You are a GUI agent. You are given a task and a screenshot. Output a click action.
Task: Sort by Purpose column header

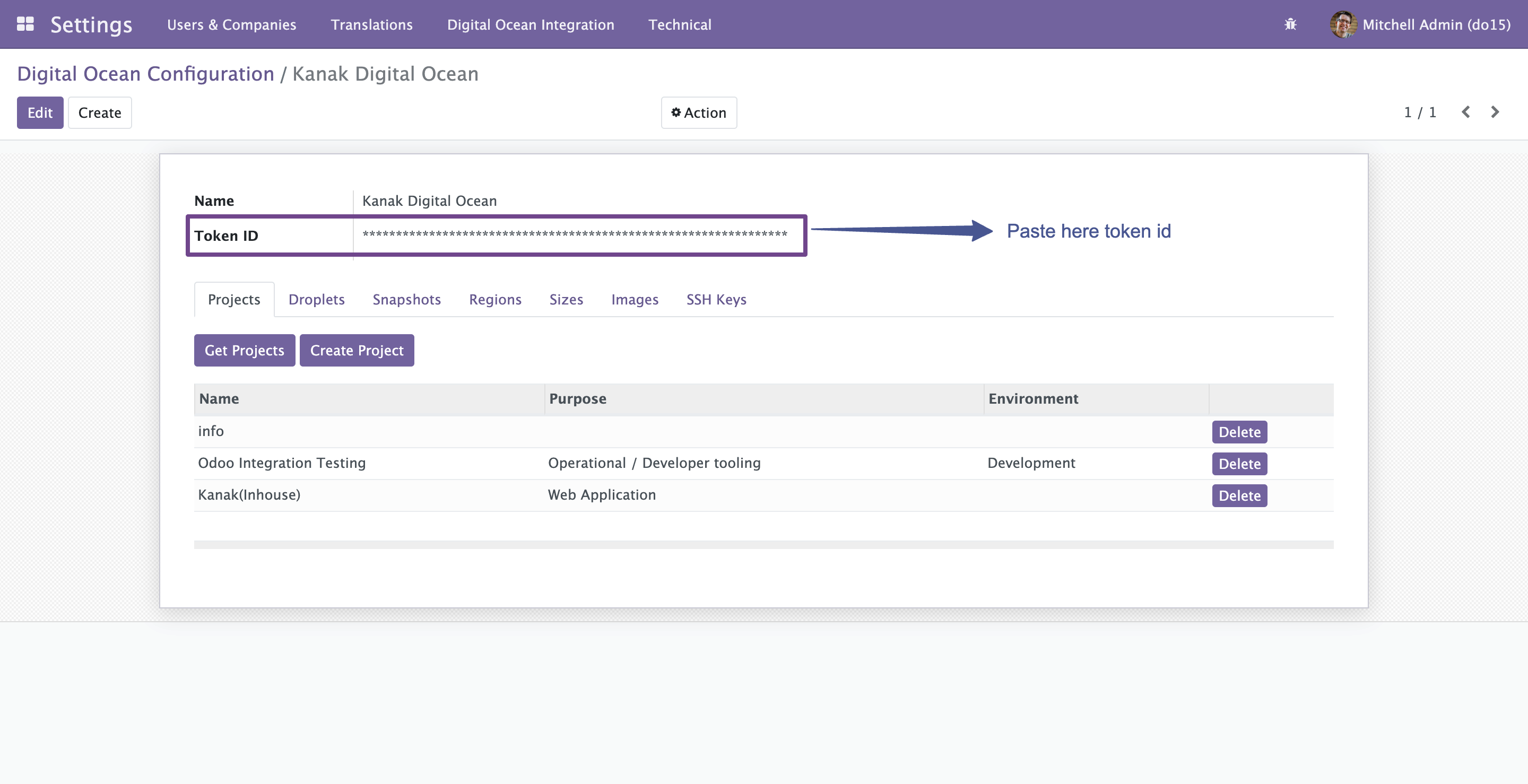(763, 399)
